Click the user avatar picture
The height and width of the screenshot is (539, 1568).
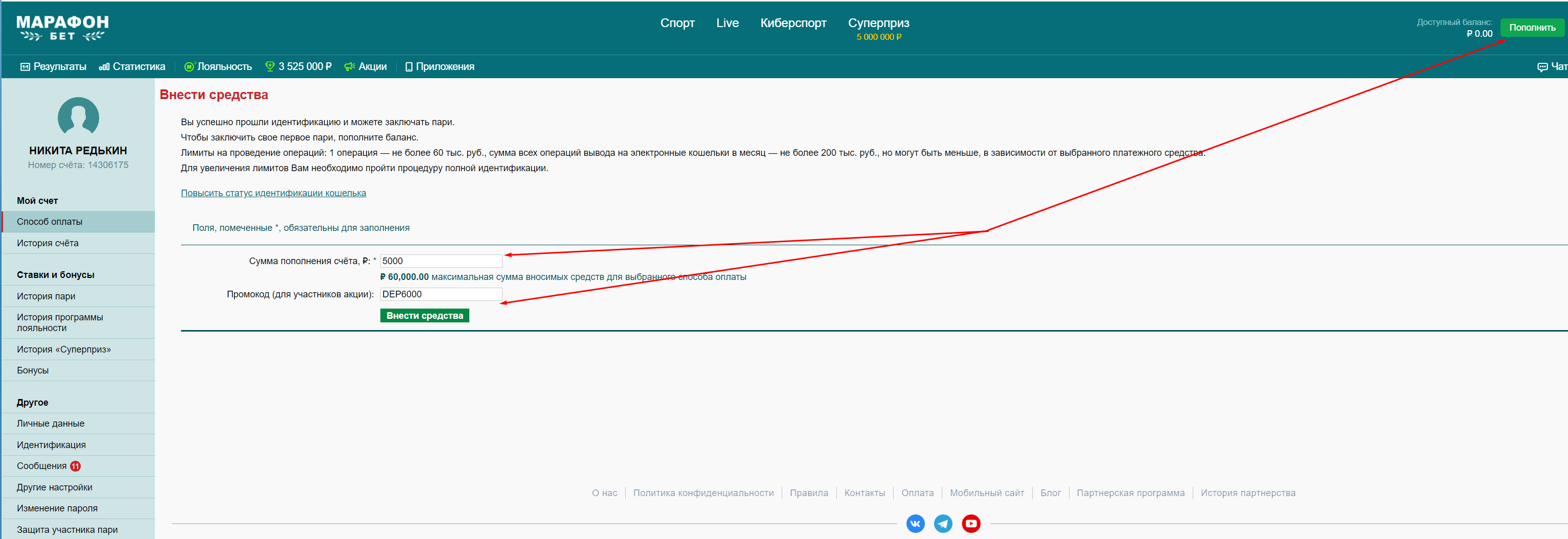[x=78, y=116]
